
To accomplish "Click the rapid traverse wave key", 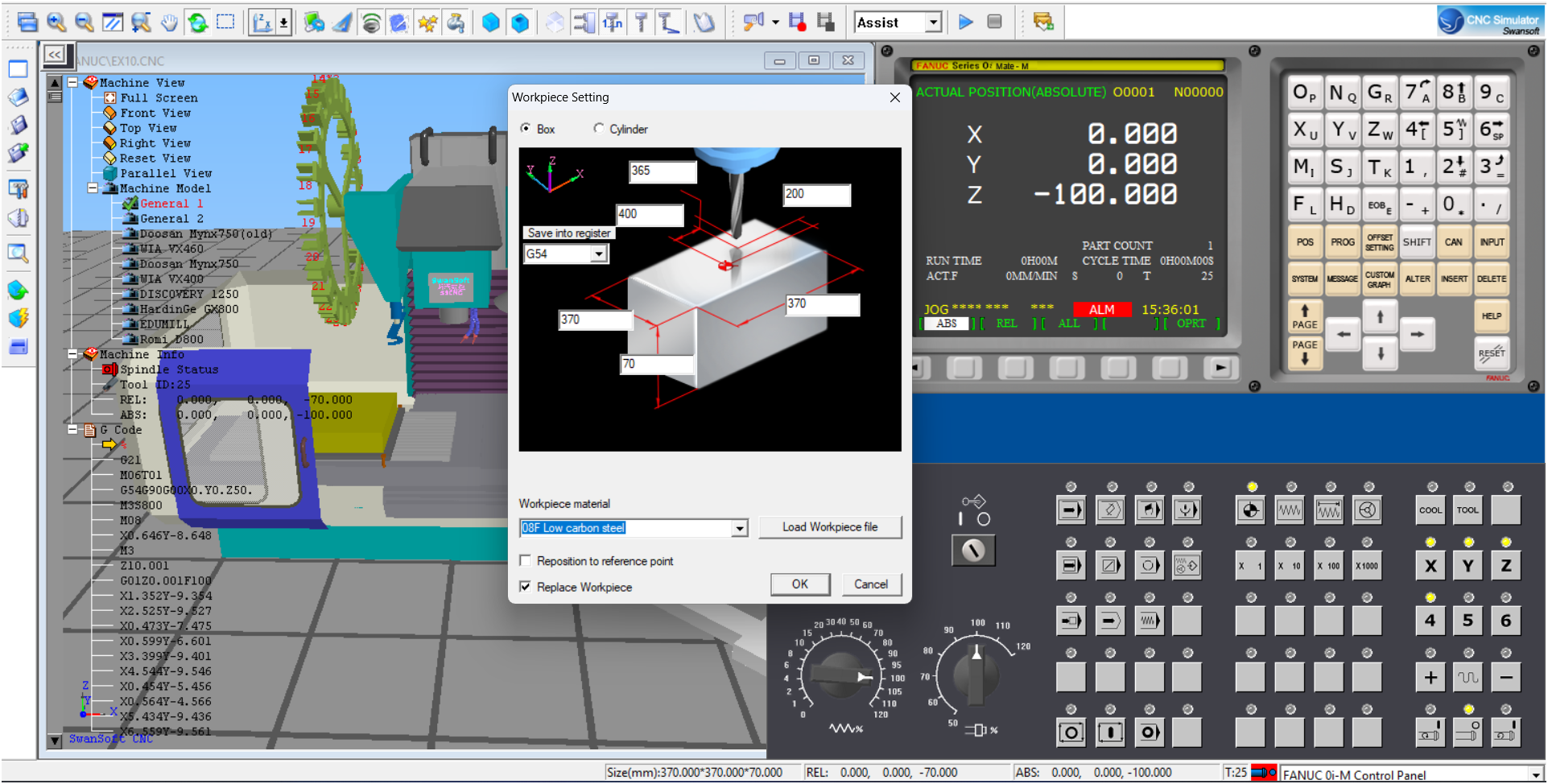I will pos(1468,678).
